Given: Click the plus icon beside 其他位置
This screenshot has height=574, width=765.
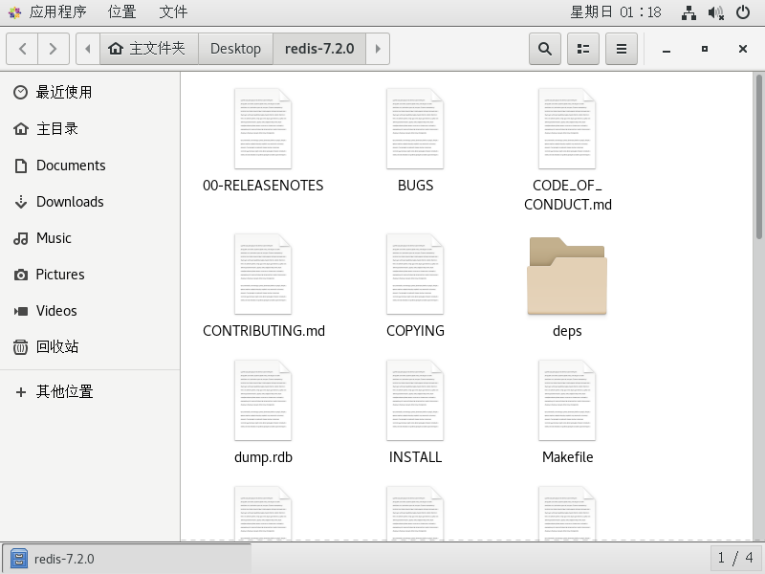Looking at the screenshot, I should [20, 392].
